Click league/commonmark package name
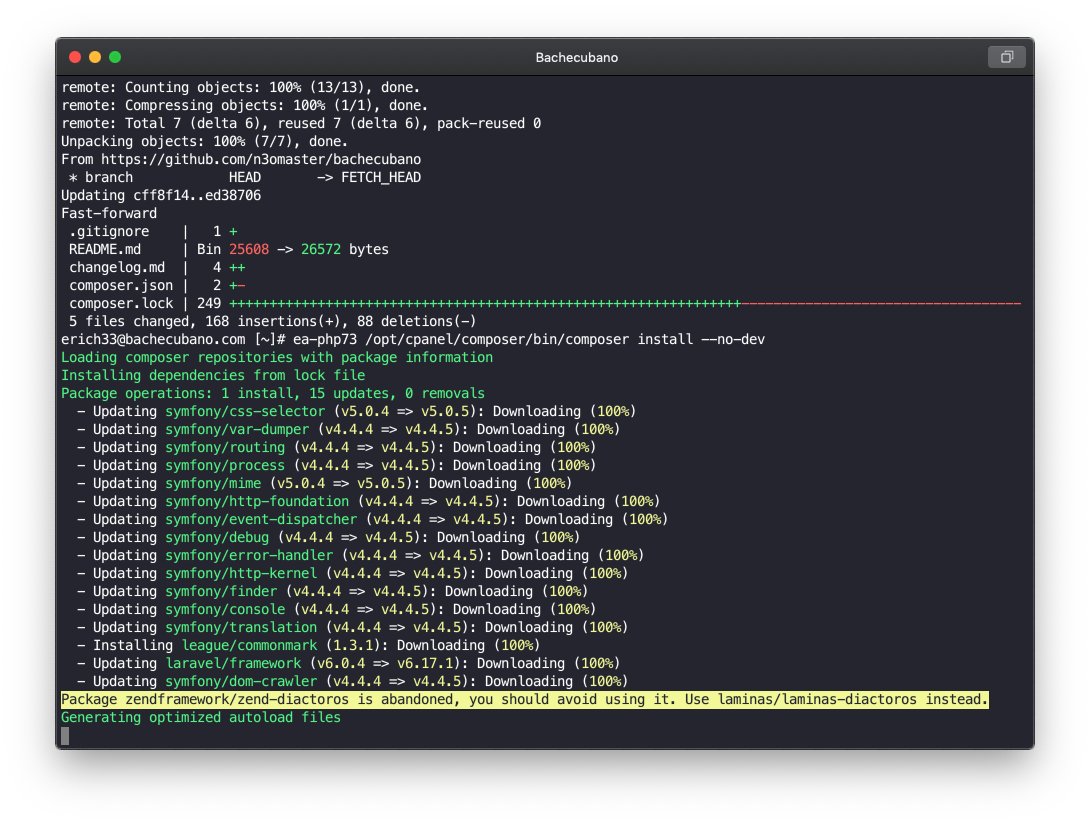The image size is (1090, 823). (x=249, y=646)
